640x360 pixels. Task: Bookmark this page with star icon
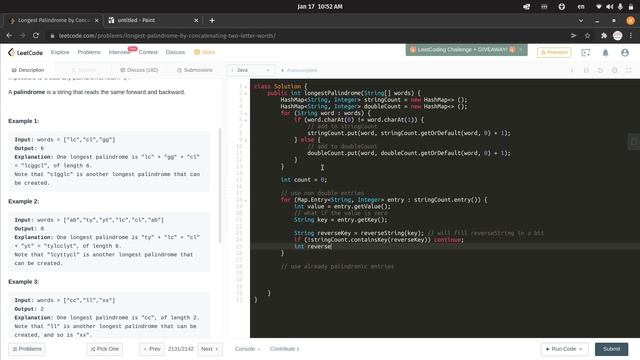point(587,36)
